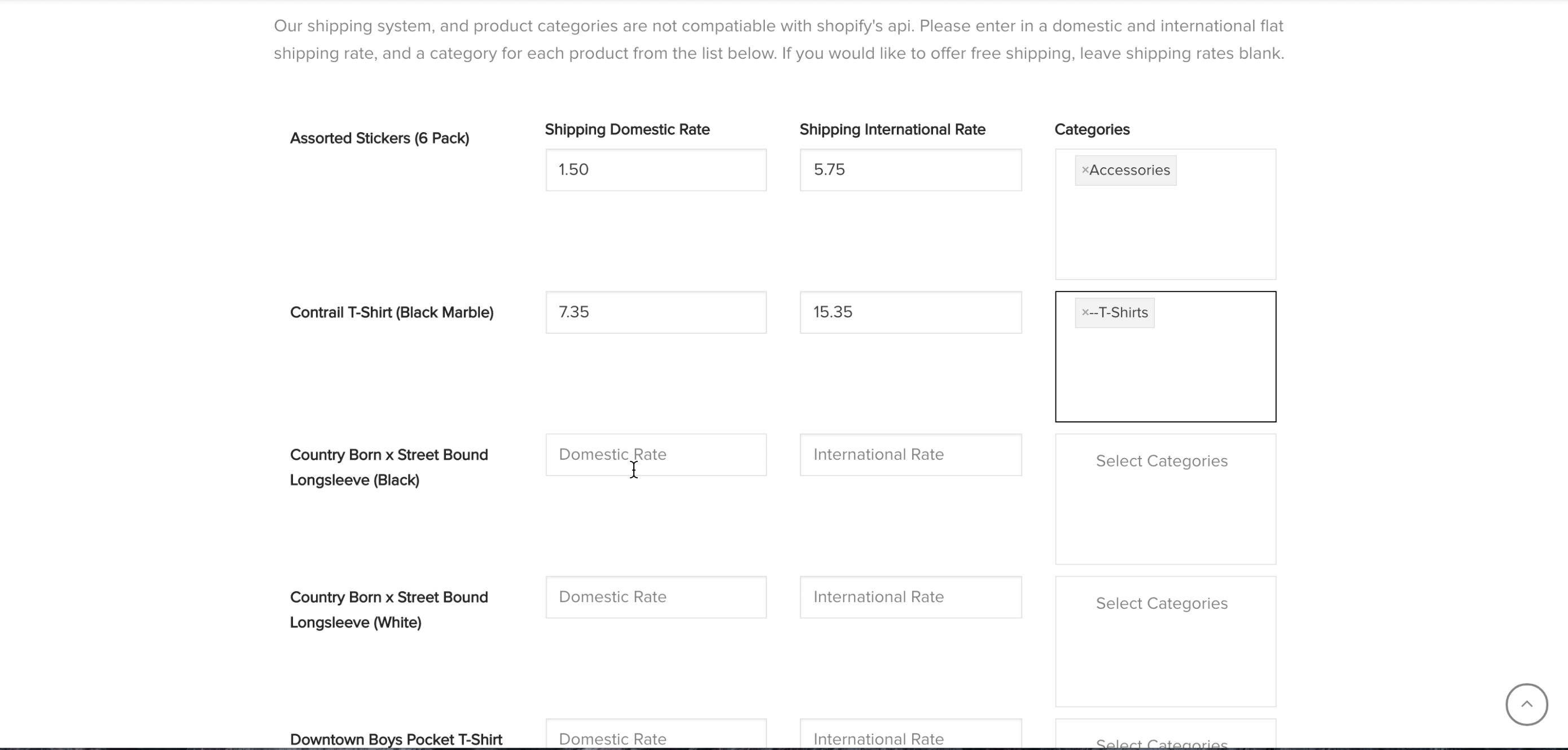The height and width of the screenshot is (750, 1568).
Task: Click International Rate field for Downtown Boys Pocket
Action: click(912, 739)
